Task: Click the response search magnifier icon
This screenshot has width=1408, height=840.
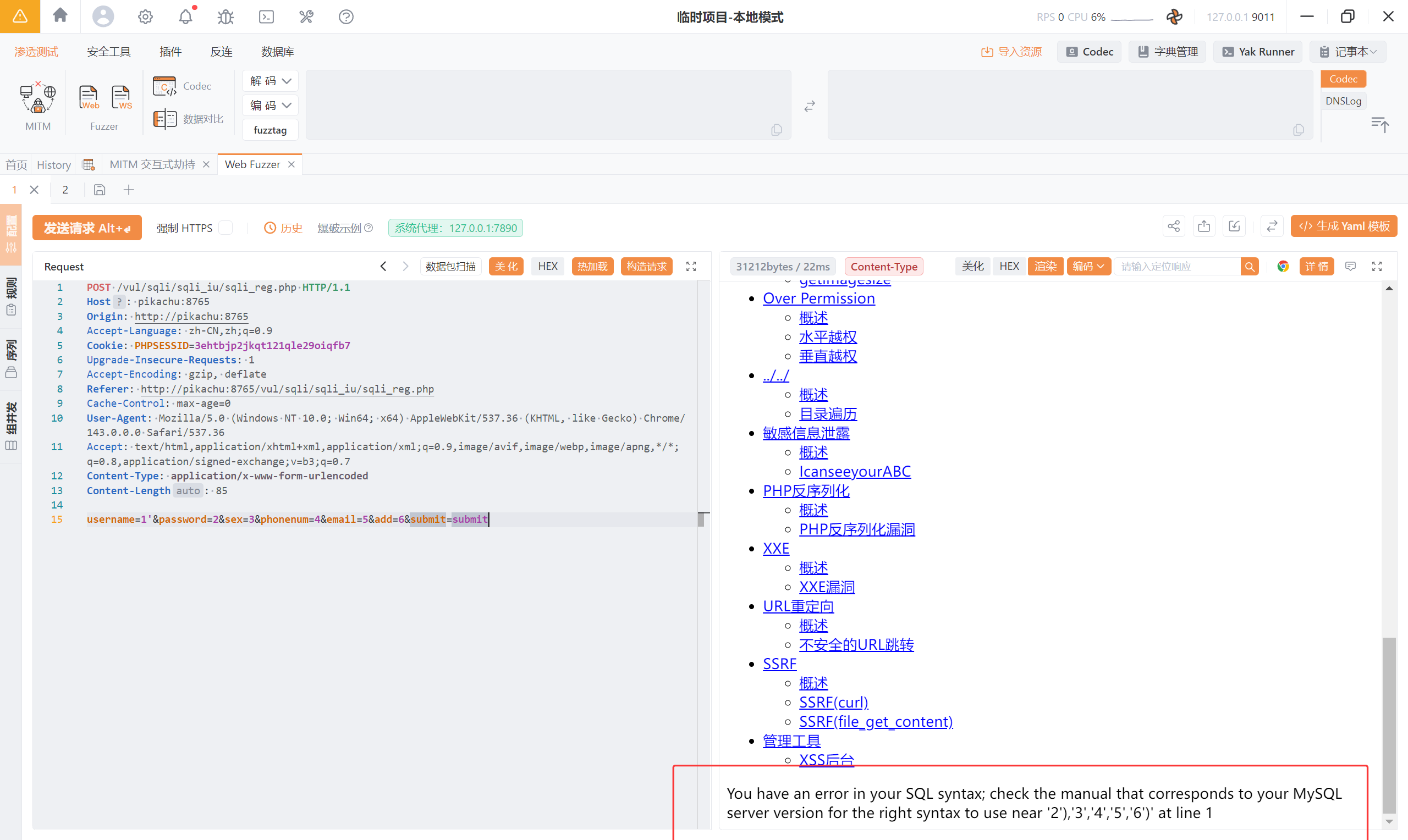Action: pos(1250,267)
